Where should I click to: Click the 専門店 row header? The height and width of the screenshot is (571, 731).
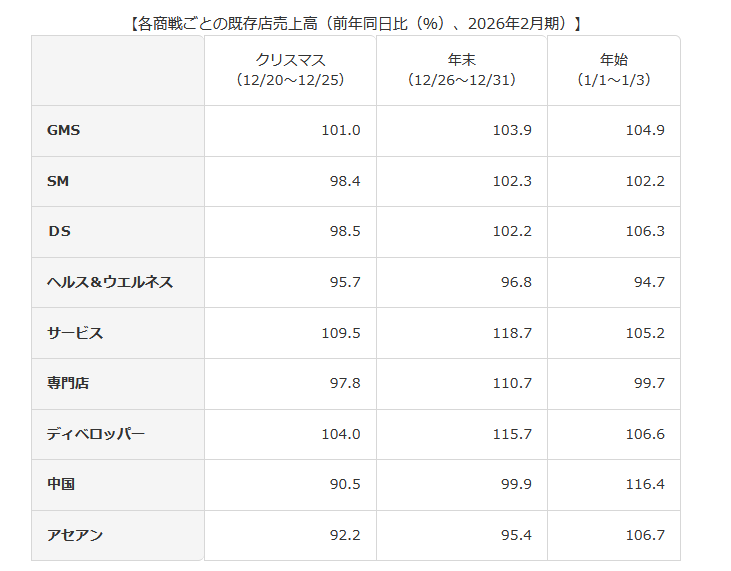tap(68, 383)
